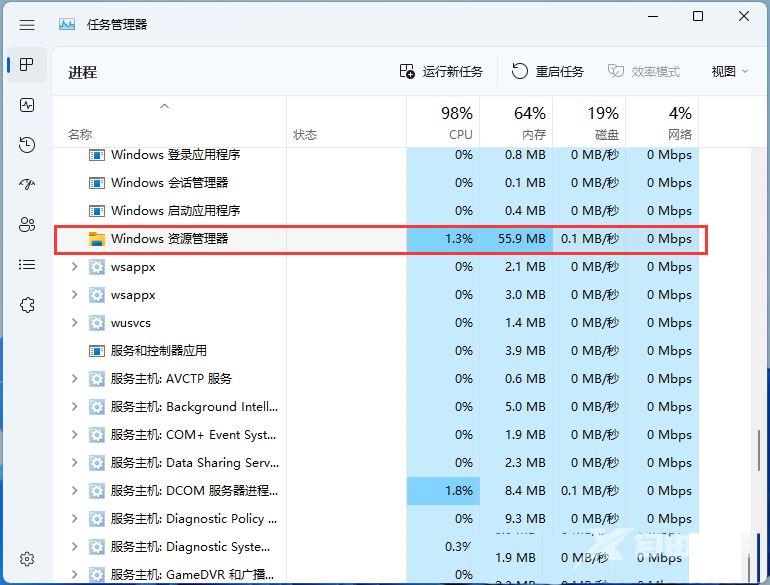Click 运行新任务 to run new task
The height and width of the screenshot is (585, 770).
point(440,72)
